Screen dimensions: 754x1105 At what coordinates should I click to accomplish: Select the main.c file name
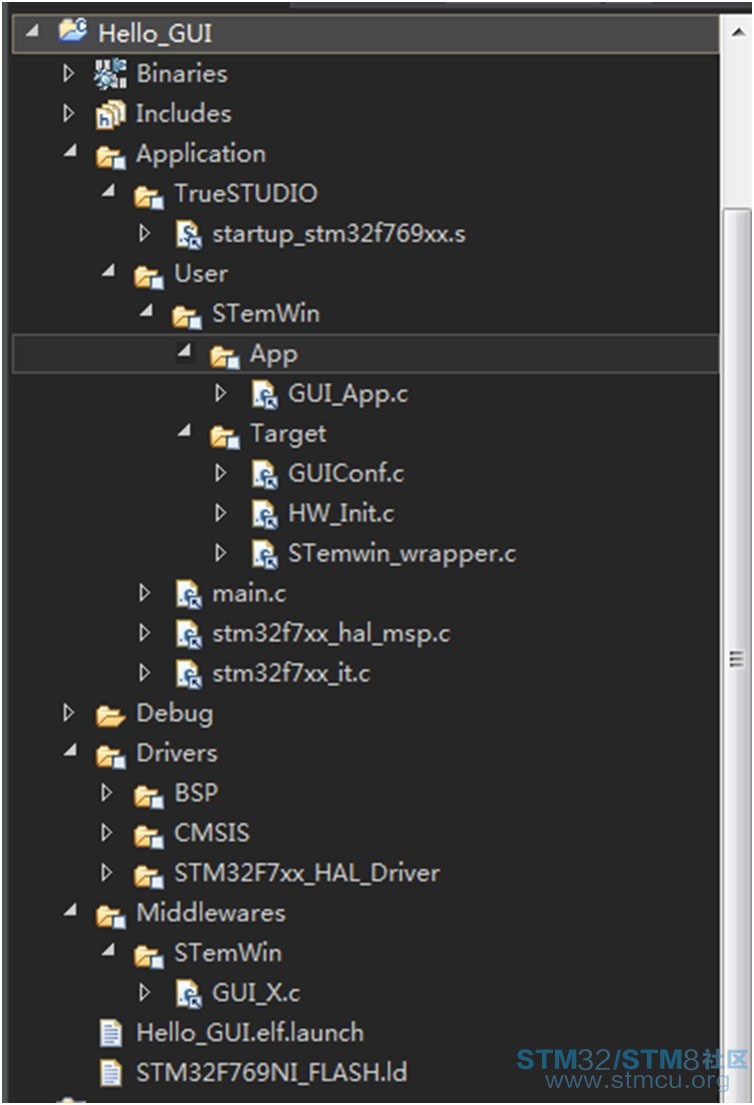[x=249, y=594]
